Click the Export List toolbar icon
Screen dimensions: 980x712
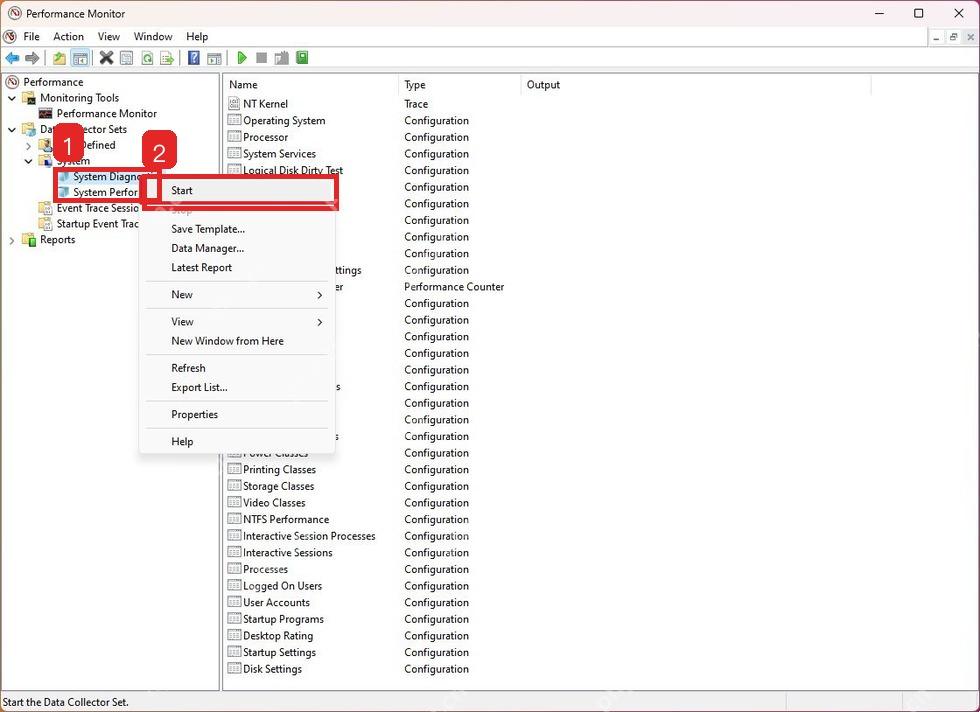point(167,58)
